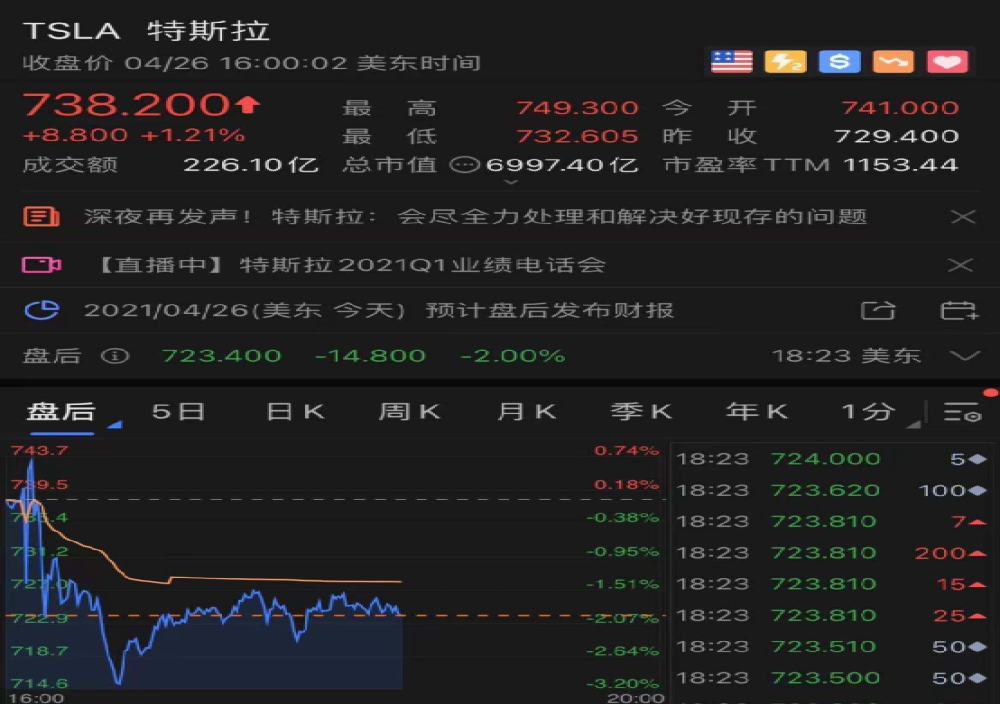Select the 723.500 trade tick row
Viewport: 1000px width, 704px height.
(832, 678)
